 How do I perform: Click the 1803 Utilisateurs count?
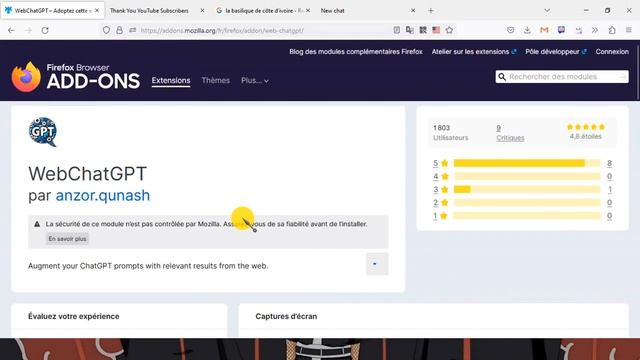point(451,133)
